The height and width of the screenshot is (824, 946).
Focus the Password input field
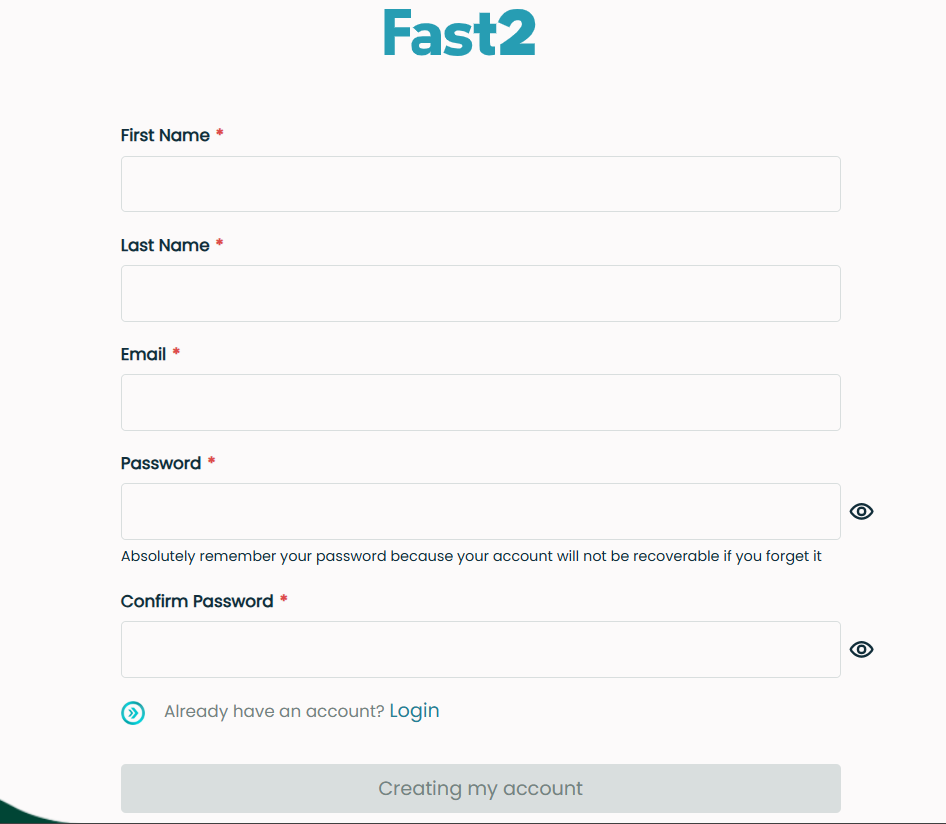[480, 511]
